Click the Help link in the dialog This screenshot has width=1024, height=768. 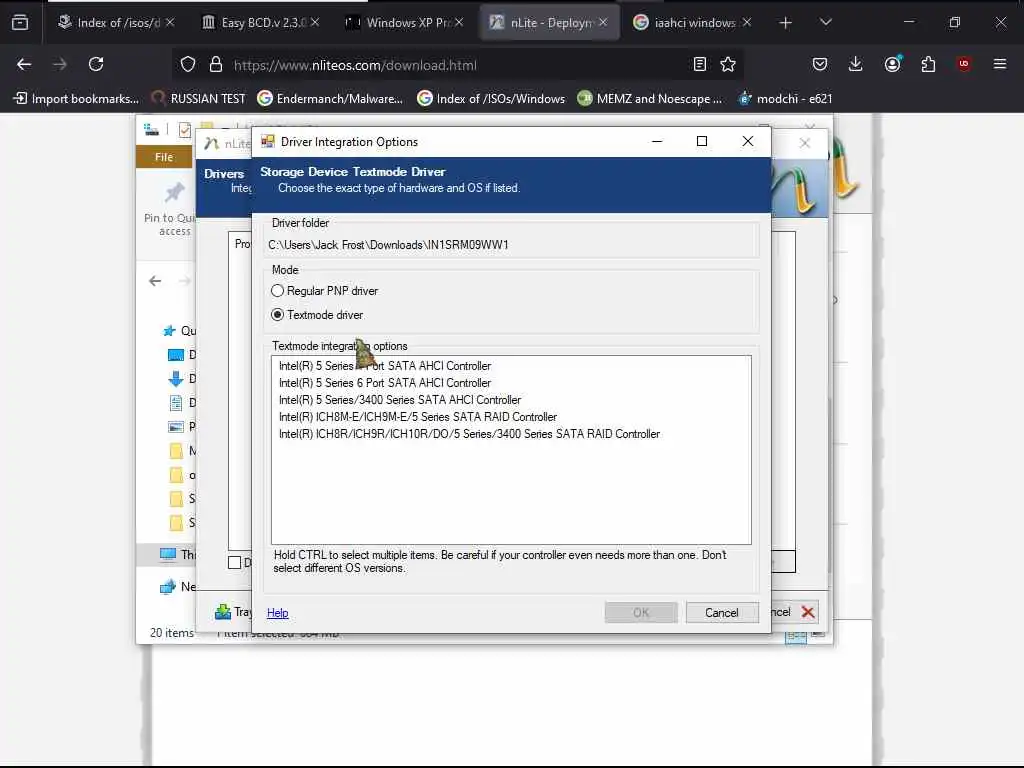tap(278, 613)
